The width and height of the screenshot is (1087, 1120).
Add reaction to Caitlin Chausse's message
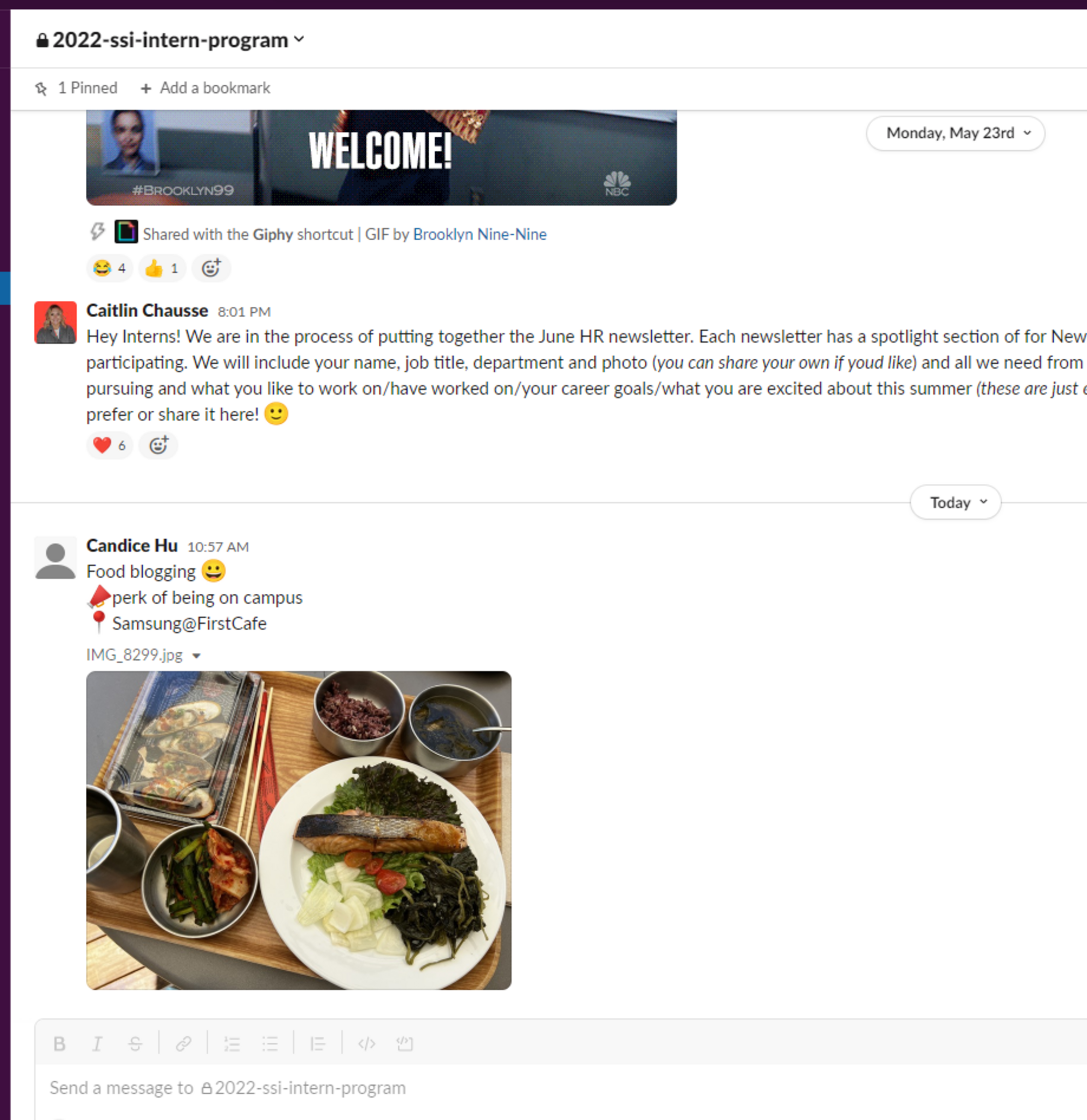[x=158, y=445]
